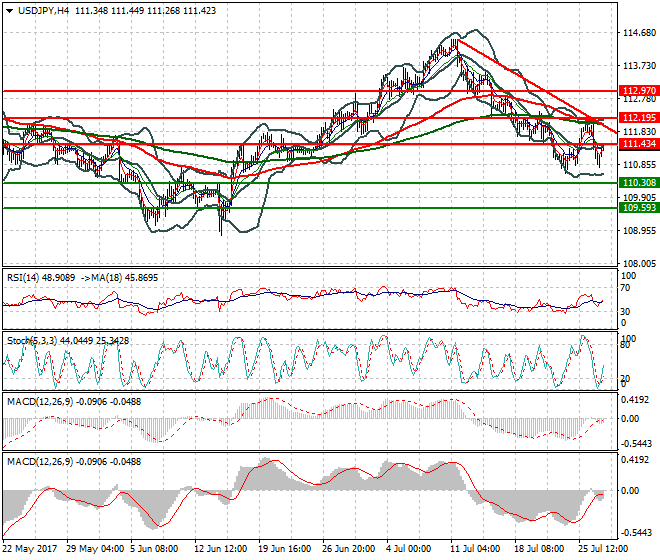Click the USDJPY,H4 chart title text
Image resolution: width=660 pixels, height=560 pixels.
[43, 11]
